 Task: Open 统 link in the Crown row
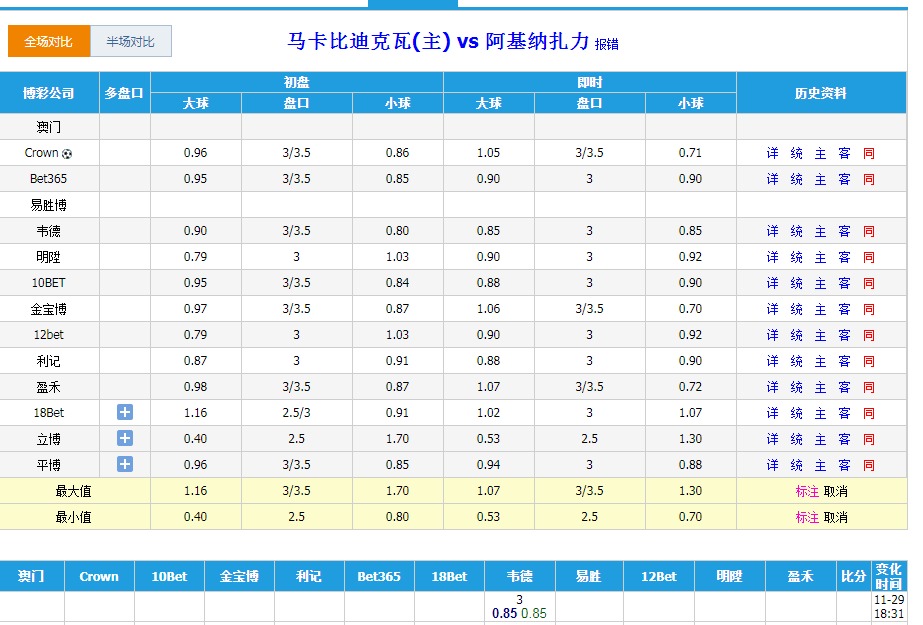(x=796, y=153)
